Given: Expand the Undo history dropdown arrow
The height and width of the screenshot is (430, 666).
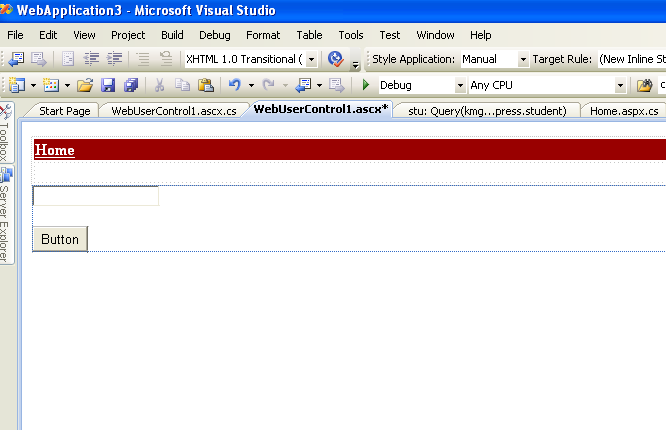Looking at the screenshot, I should (251, 85).
